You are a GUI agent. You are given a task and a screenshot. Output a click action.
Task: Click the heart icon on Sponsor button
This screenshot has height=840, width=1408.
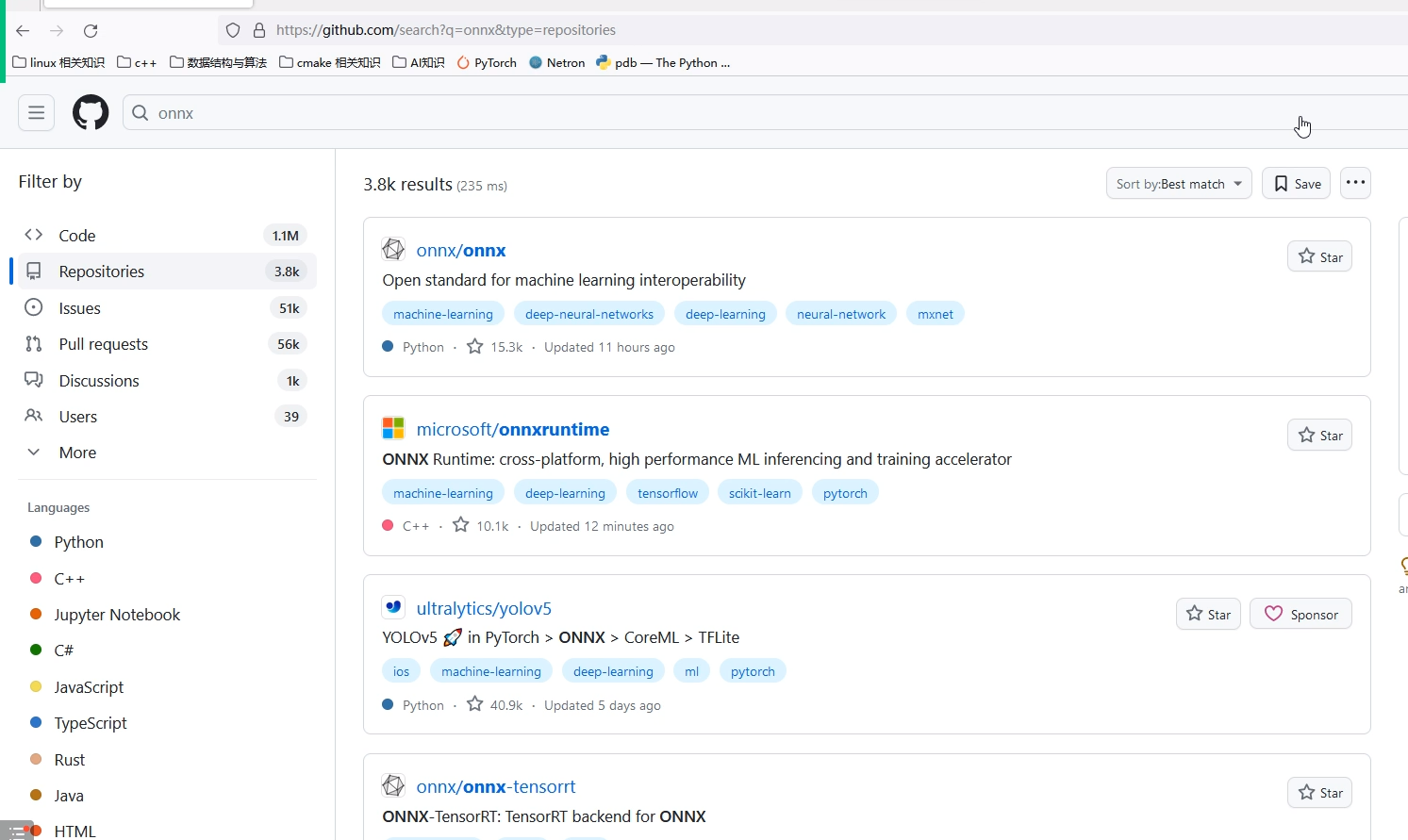(x=1273, y=614)
